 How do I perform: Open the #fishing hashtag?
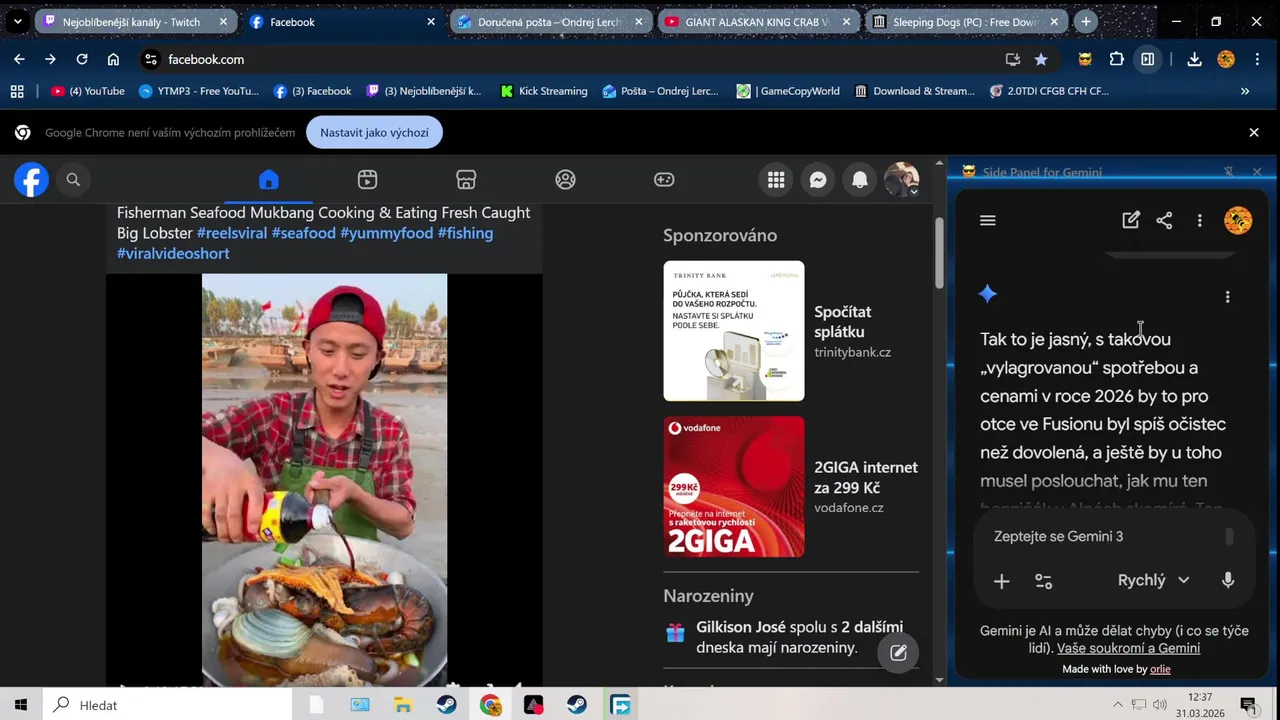465,233
